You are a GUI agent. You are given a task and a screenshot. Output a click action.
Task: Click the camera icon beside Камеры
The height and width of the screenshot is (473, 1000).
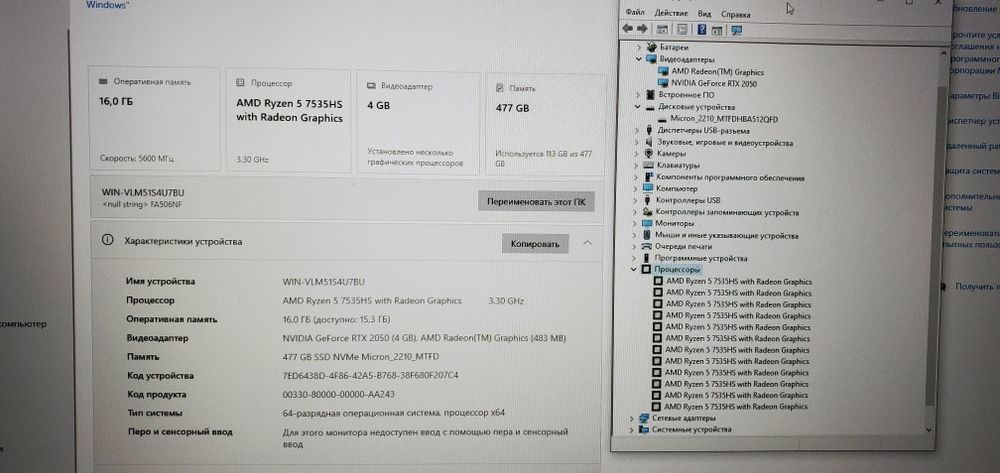coord(649,154)
